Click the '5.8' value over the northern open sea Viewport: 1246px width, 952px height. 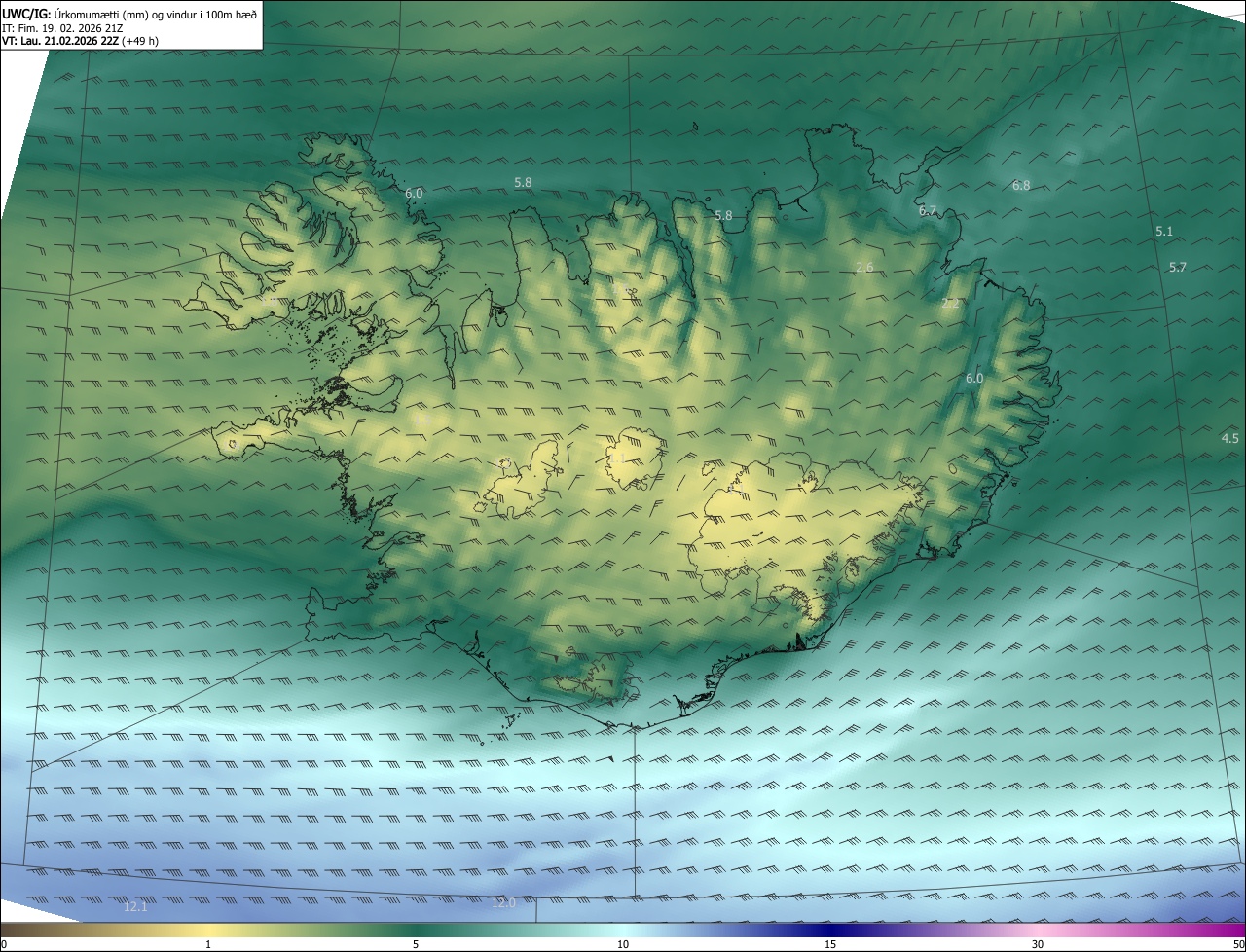523,182
